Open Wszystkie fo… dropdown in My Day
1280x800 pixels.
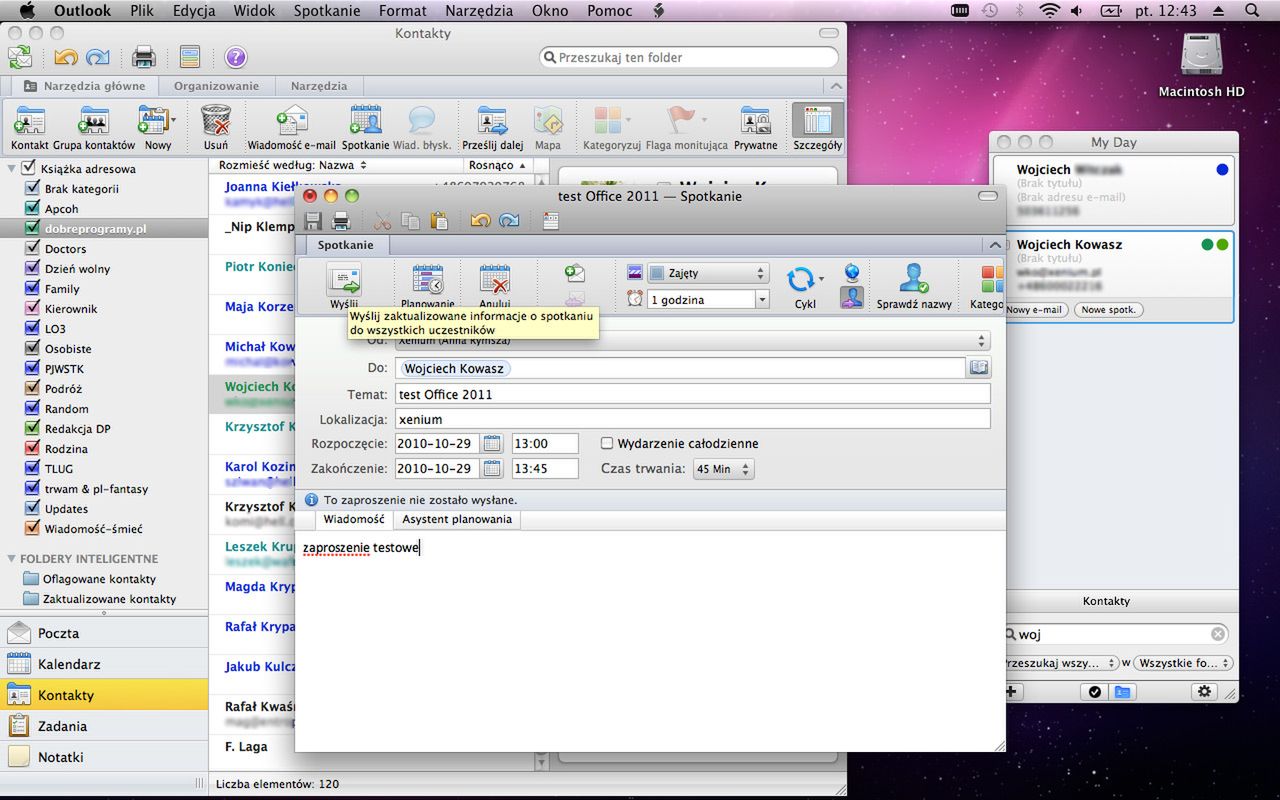tap(1185, 663)
